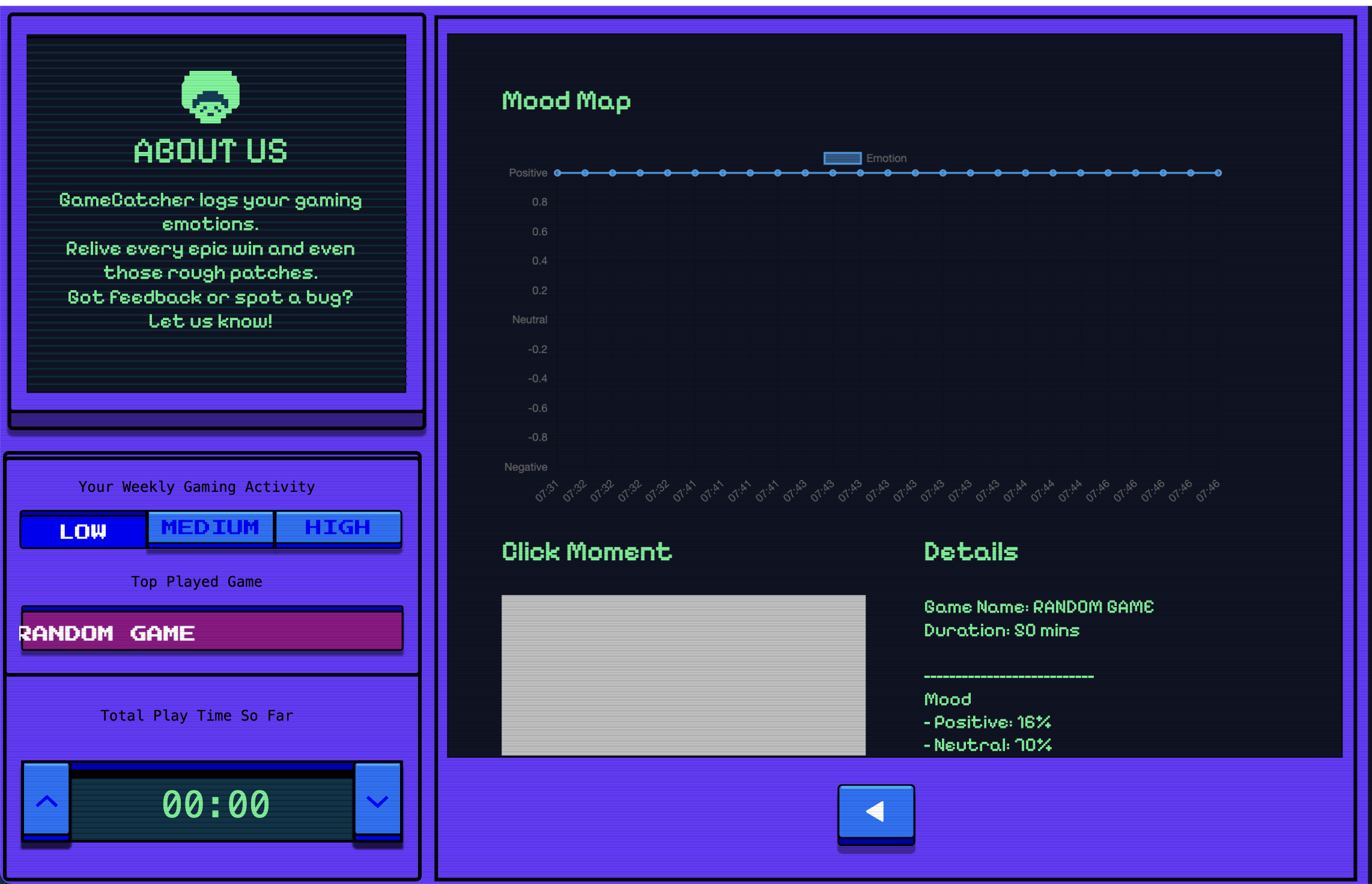Viewport: 1372px width, 884px height.
Task: Select the HIGH activity level
Action: (x=338, y=527)
